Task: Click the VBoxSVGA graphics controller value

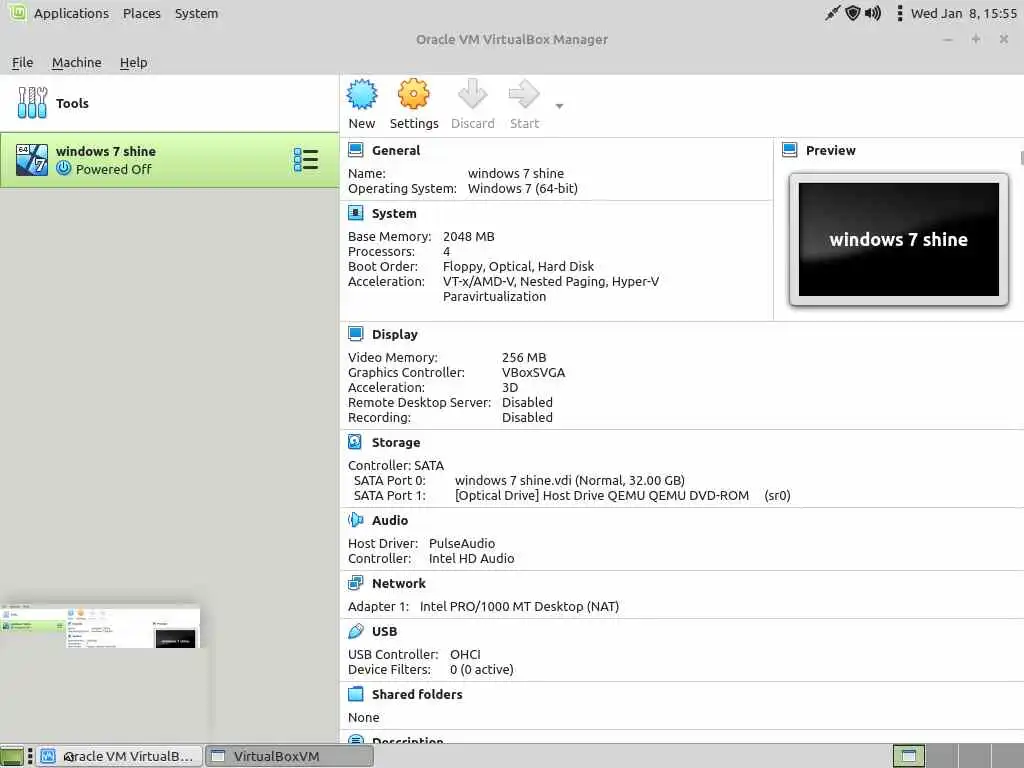Action: point(533,372)
